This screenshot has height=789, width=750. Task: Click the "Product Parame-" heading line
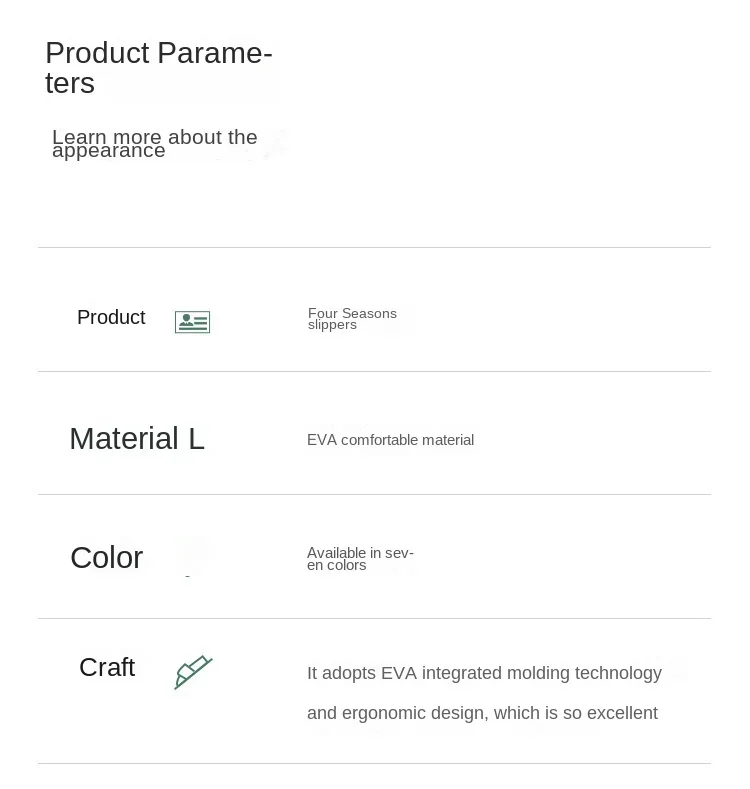(x=158, y=53)
